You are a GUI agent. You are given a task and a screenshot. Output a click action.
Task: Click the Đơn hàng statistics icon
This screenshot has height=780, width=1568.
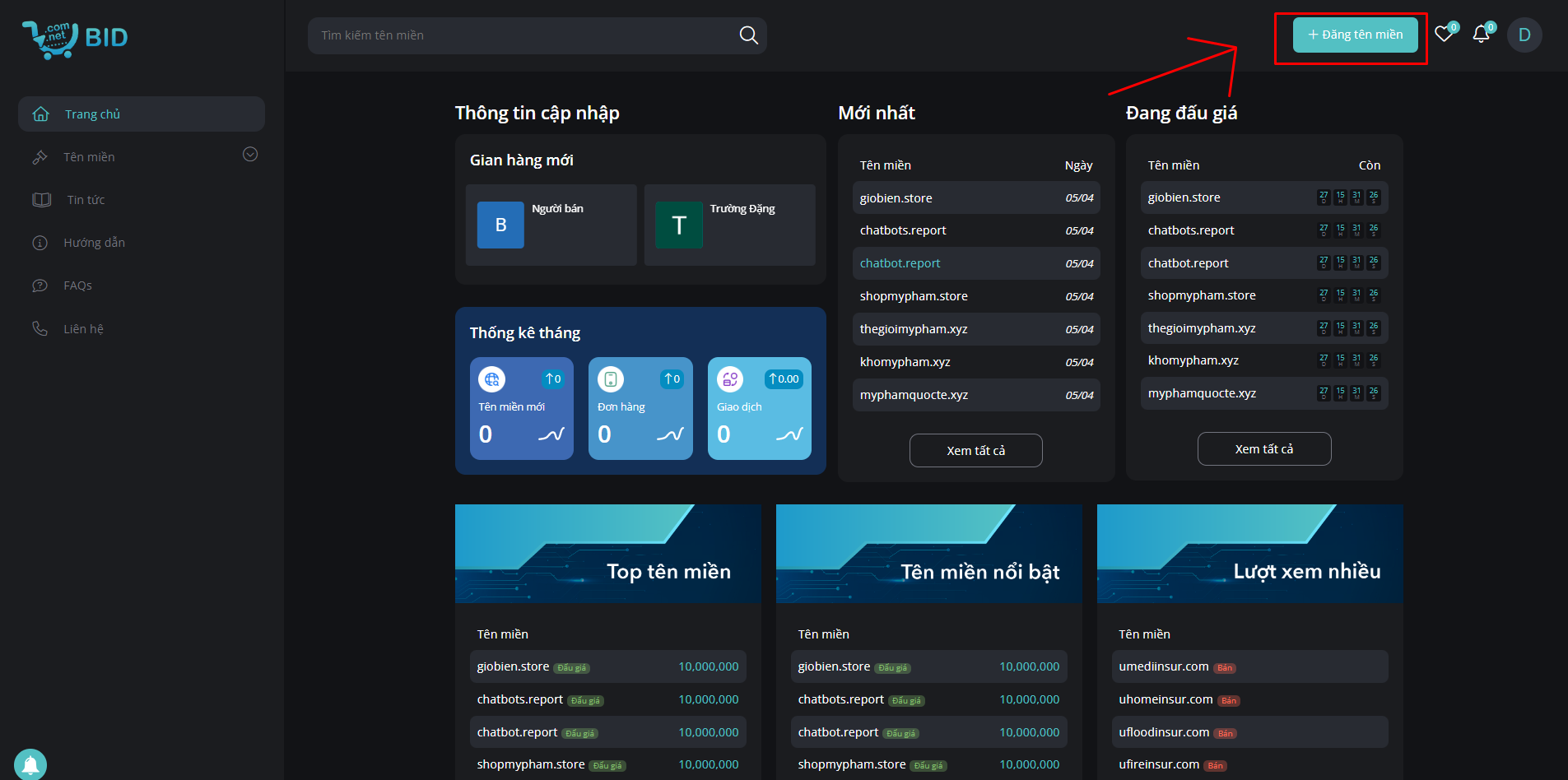pyautogui.click(x=611, y=379)
